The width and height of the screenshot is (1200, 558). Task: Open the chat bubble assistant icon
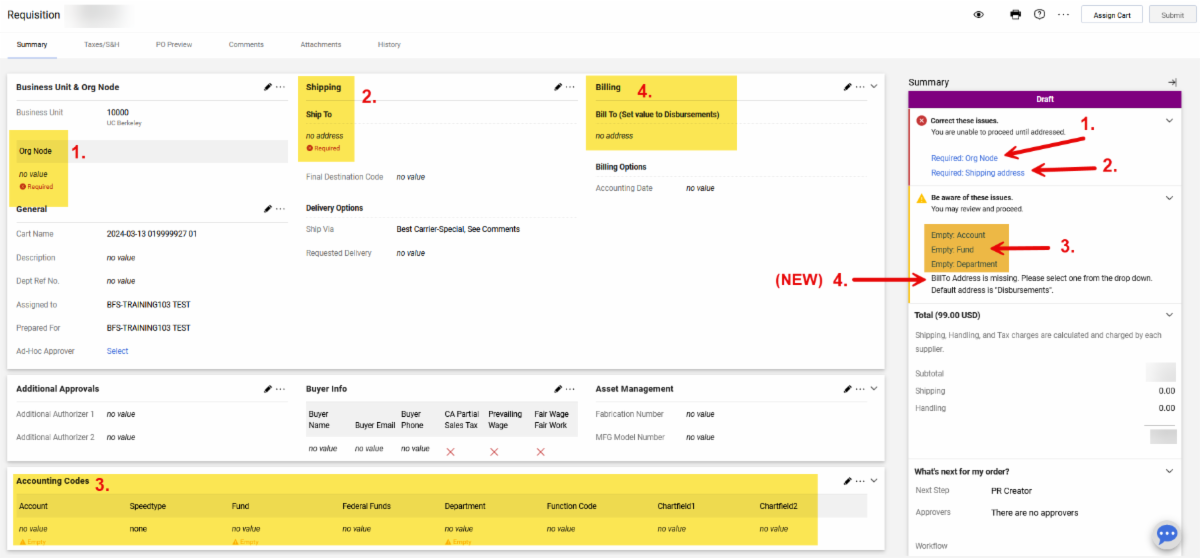pyautogui.click(x=1166, y=534)
